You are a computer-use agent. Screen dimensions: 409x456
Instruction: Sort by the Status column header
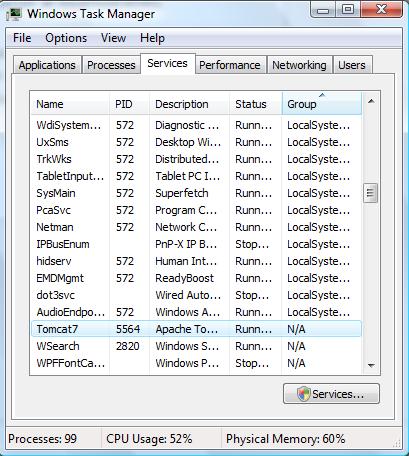click(x=255, y=104)
